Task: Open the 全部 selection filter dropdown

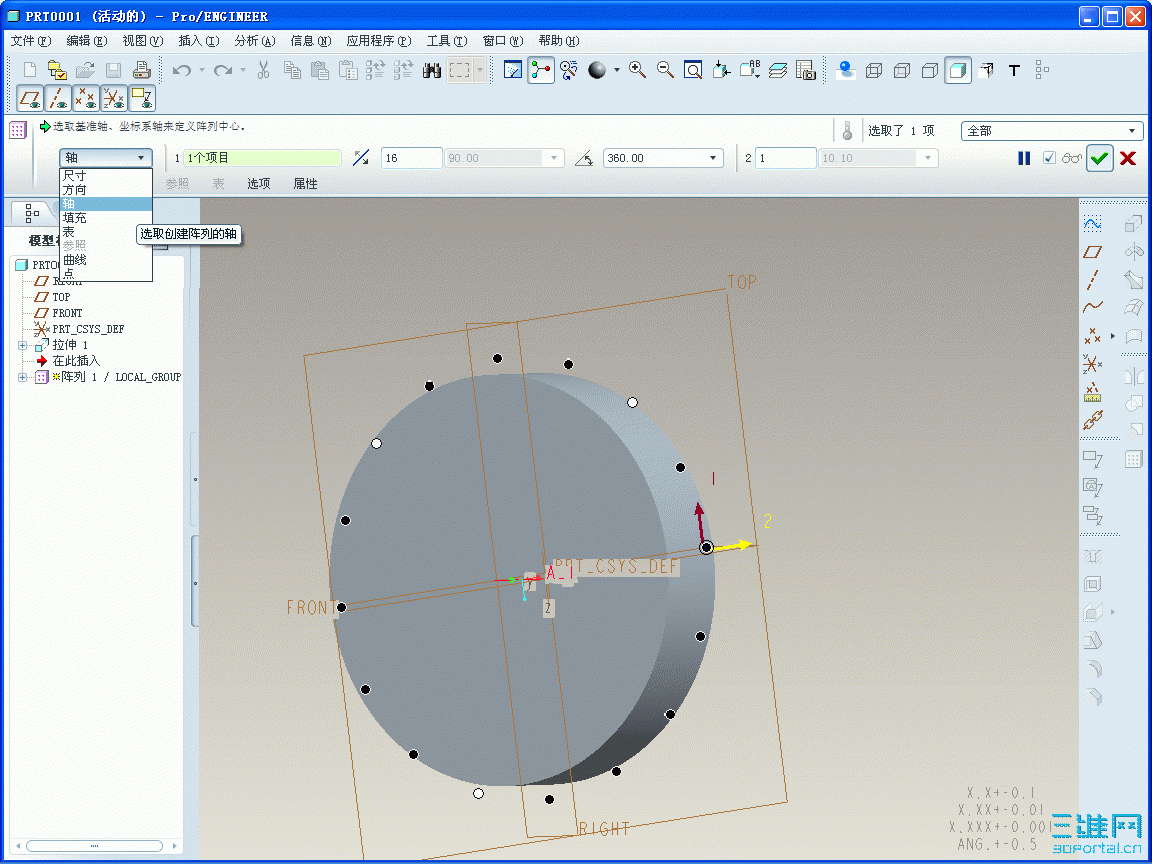Action: pyautogui.click(x=1133, y=131)
